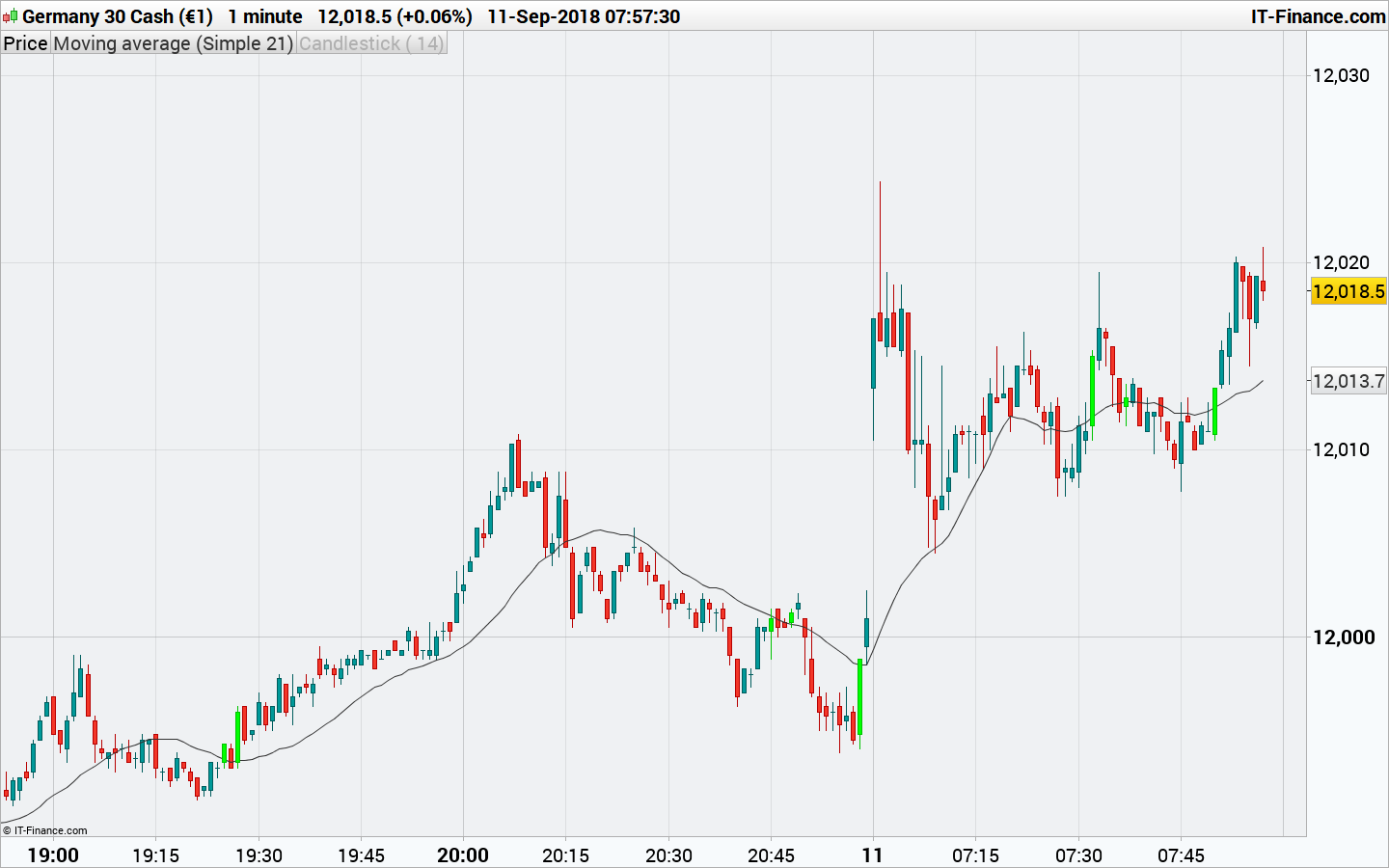
Task: Click the 20:15 time axis label
Action: click(565, 855)
